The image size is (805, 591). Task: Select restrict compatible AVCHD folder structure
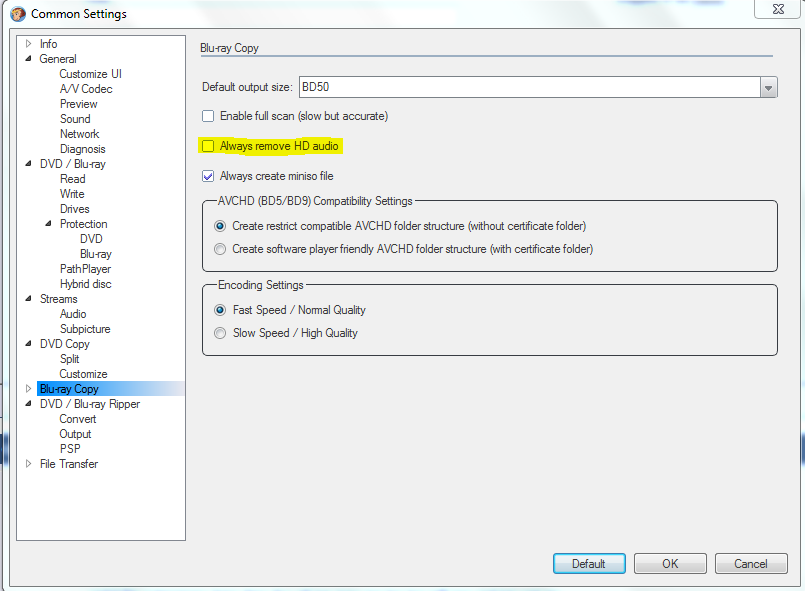(x=220, y=226)
